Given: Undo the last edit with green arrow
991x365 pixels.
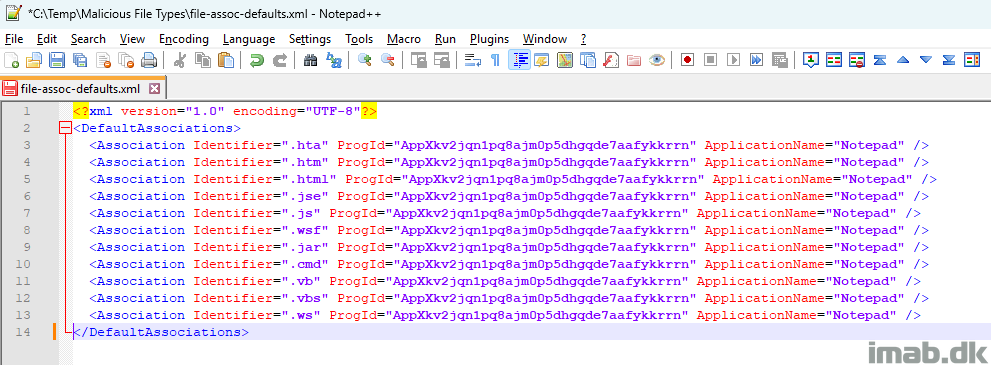Looking at the screenshot, I should point(257,60).
